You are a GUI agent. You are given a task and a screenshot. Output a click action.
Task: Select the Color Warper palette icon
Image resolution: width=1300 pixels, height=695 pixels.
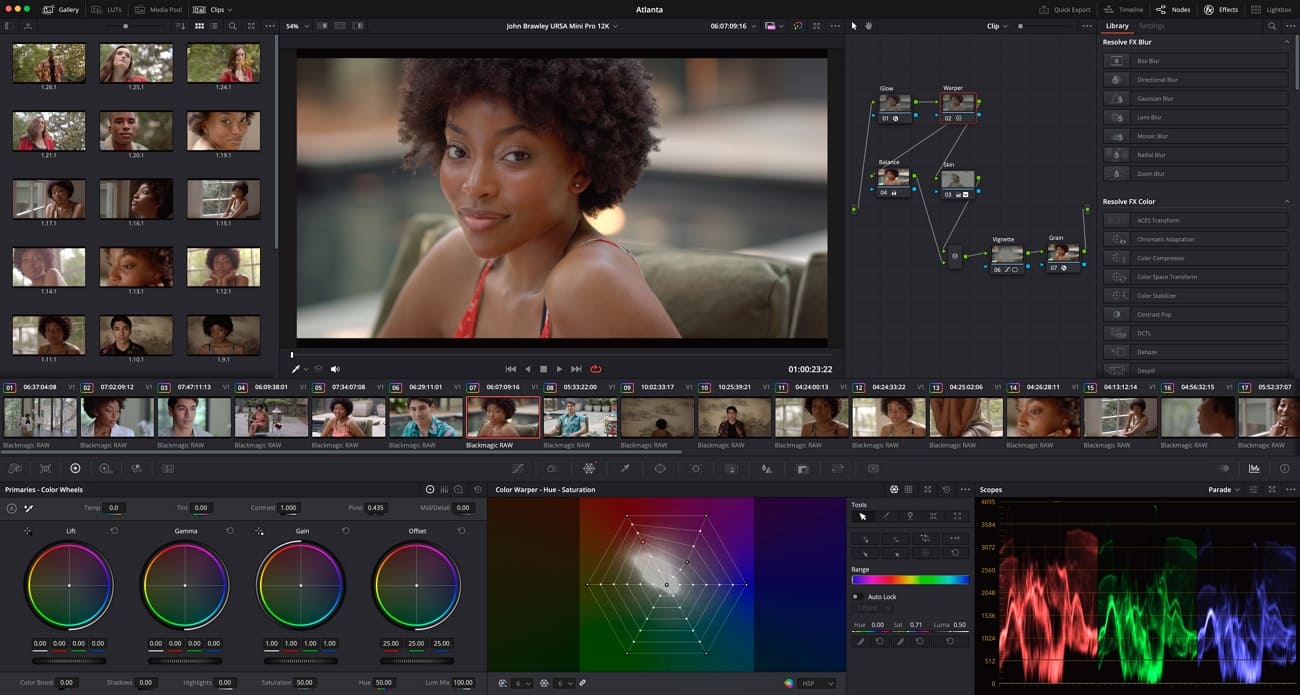pyautogui.click(x=589, y=468)
